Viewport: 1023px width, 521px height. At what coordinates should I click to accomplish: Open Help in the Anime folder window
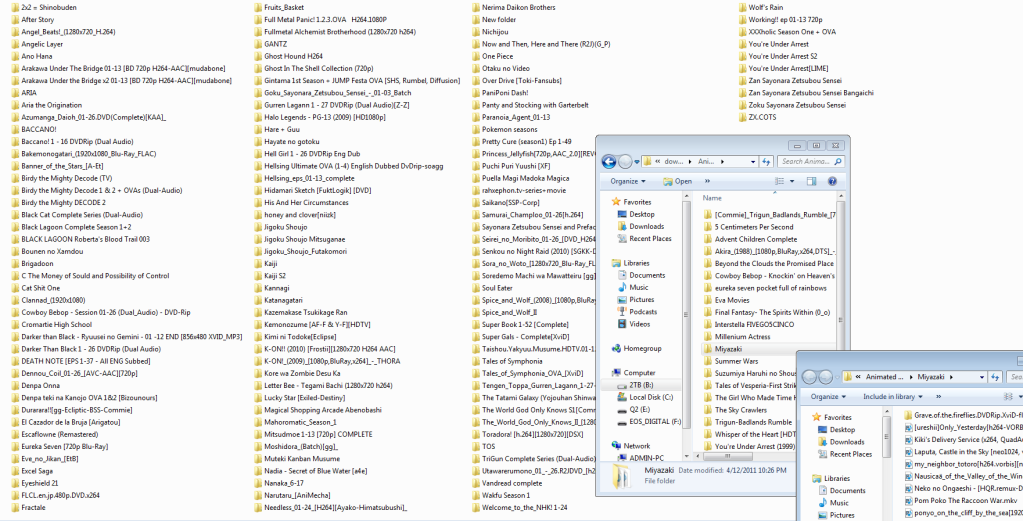pos(832,181)
